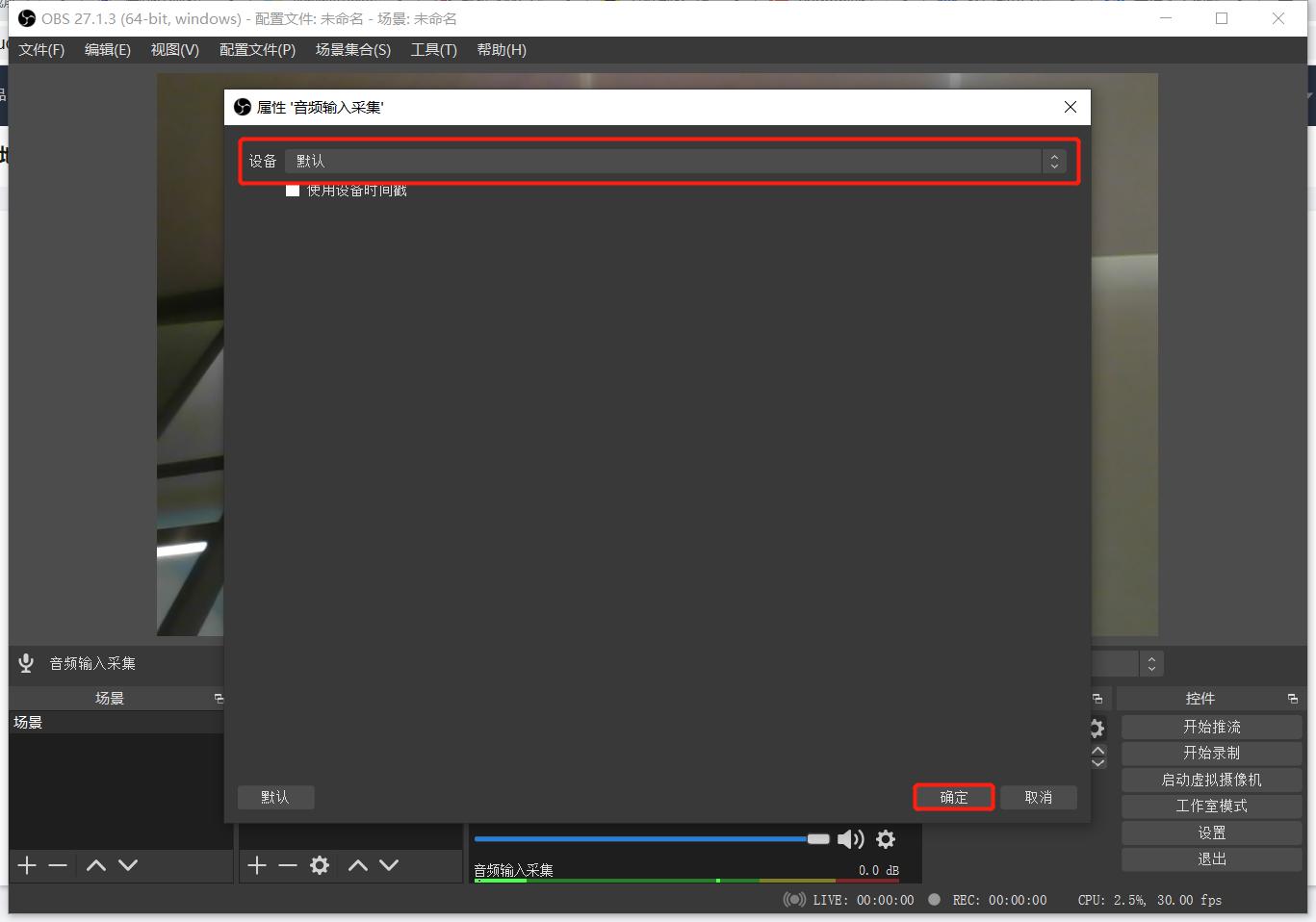Add a new scene with plus icon
Viewport: 1316px width, 922px height.
[27, 865]
